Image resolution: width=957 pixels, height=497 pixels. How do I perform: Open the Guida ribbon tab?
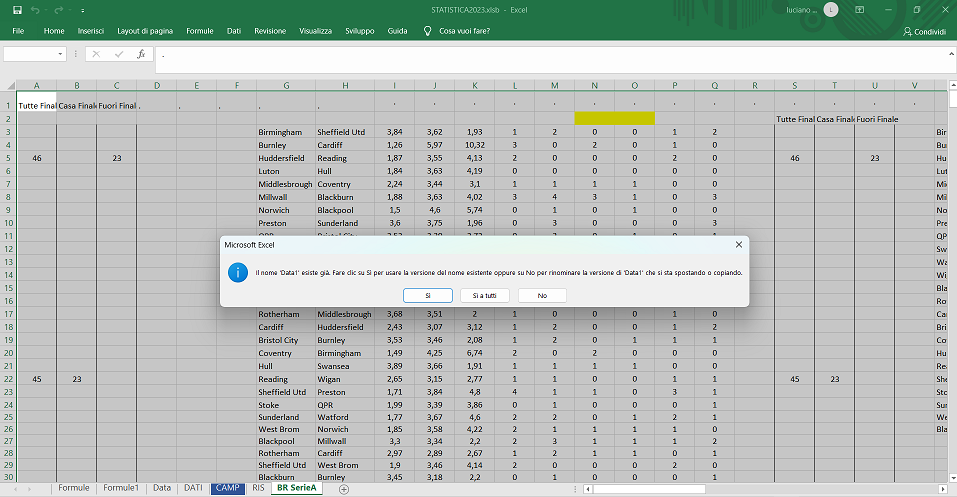397,31
